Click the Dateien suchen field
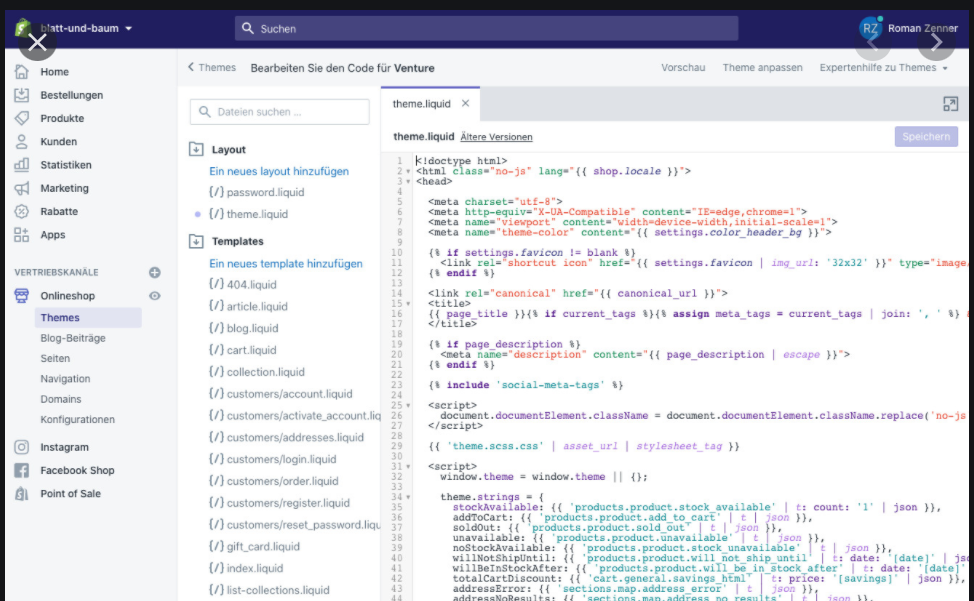The image size is (974, 601). pyautogui.click(x=280, y=112)
